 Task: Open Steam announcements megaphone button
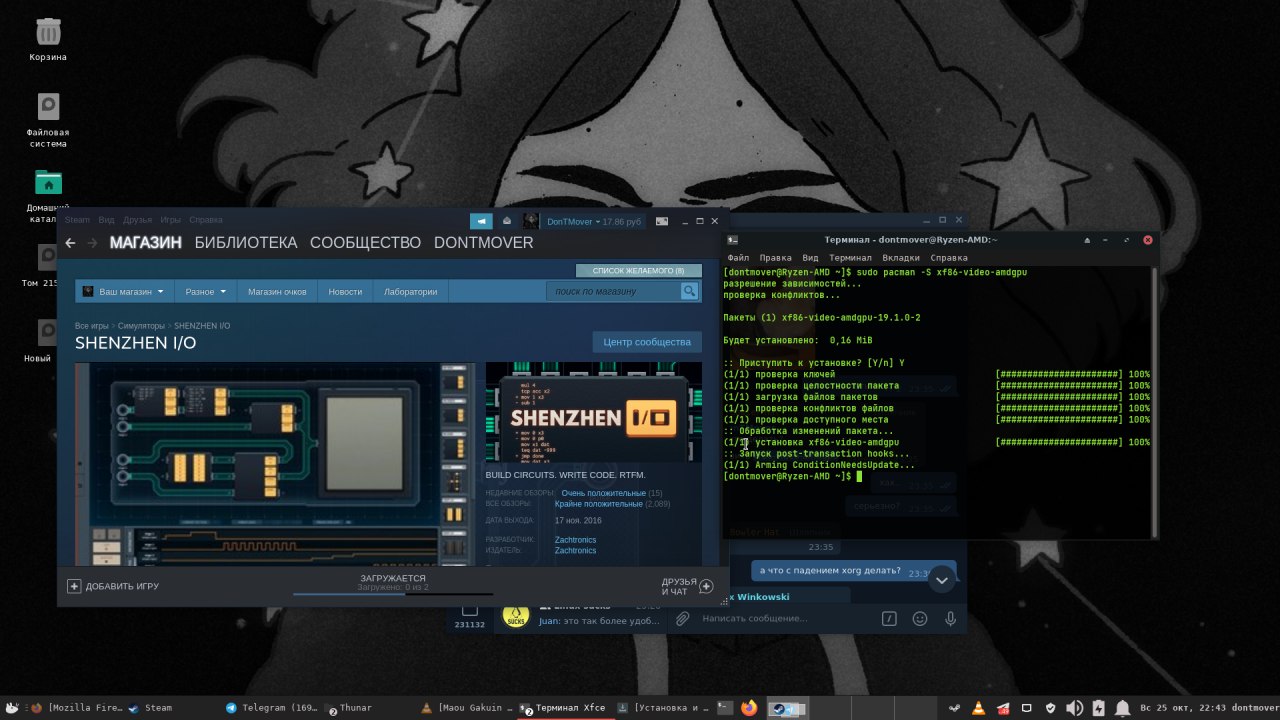tap(482, 221)
